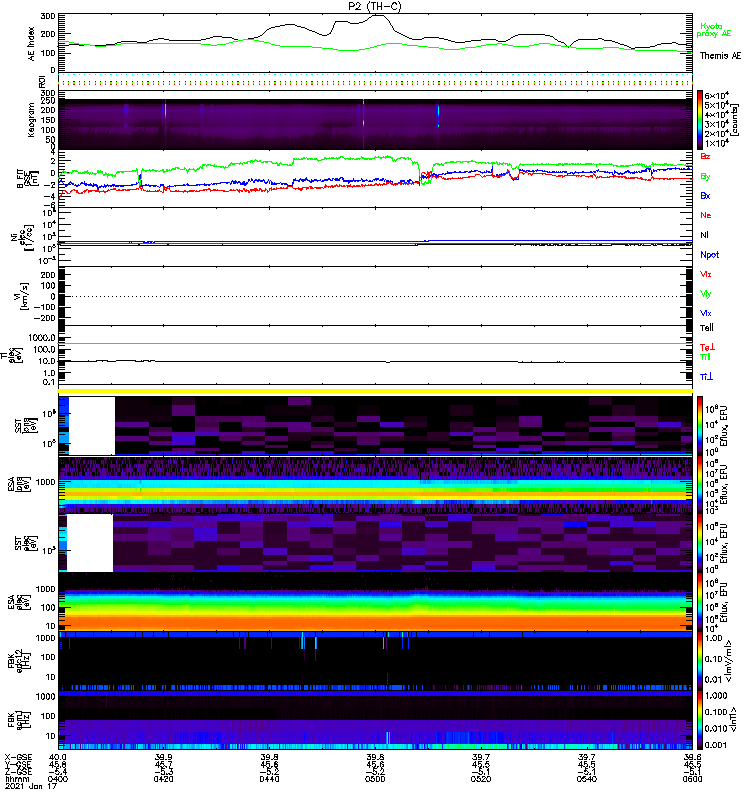The image size is (750, 800).
Task: Click the <|nT|> color bar unit label
Action: (735, 719)
